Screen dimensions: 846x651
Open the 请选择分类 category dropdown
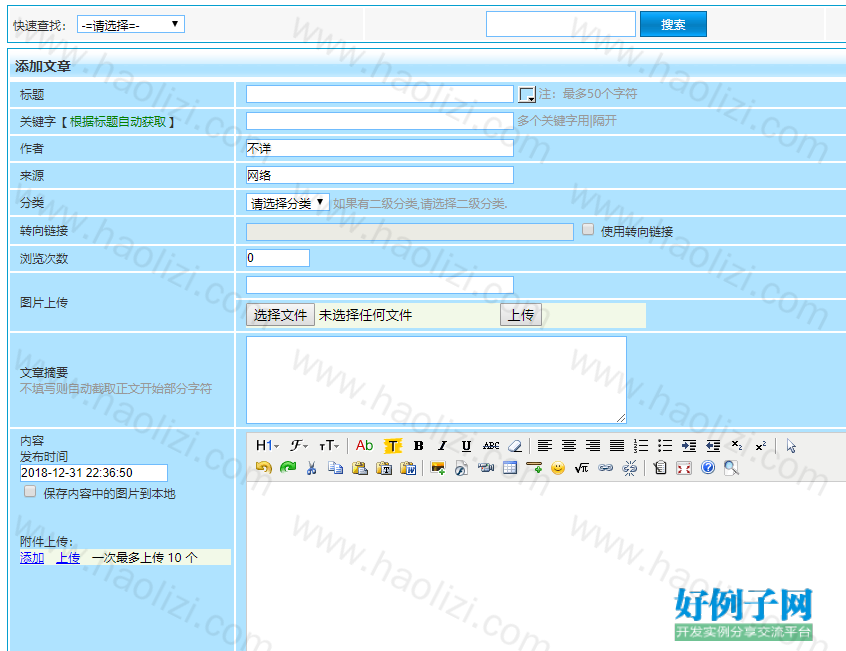(x=288, y=203)
